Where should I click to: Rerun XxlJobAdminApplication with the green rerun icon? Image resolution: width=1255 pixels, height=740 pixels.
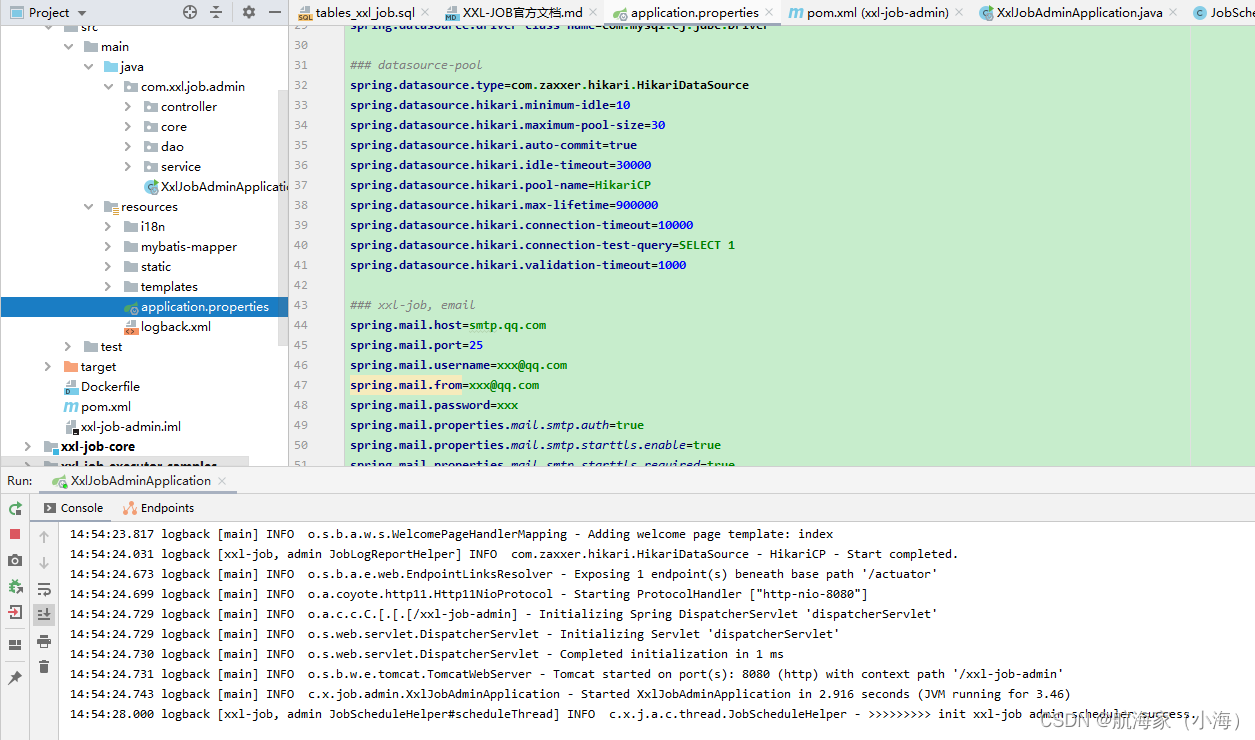point(15,509)
